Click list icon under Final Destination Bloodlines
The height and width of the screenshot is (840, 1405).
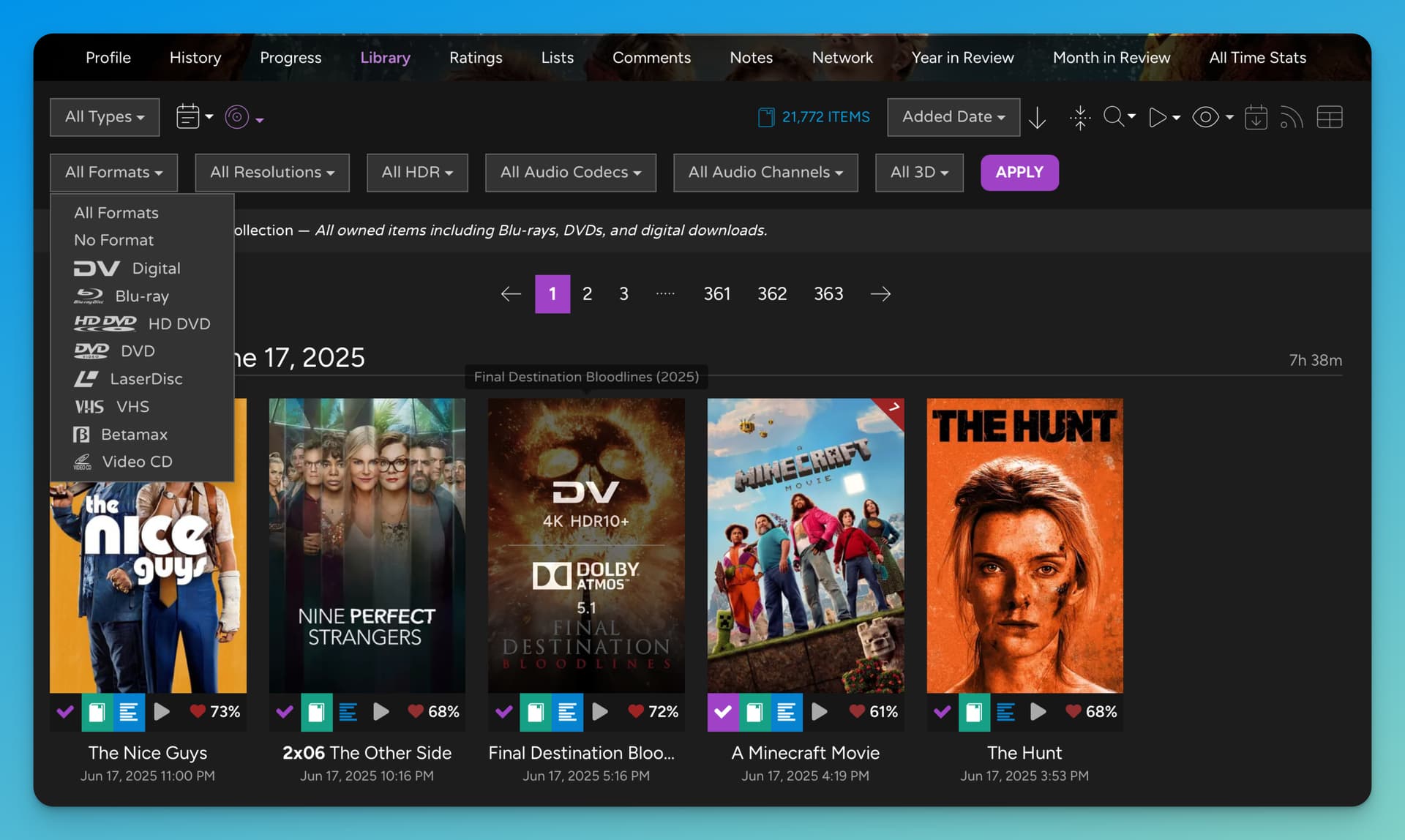pyautogui.click(x=567, y=712)
